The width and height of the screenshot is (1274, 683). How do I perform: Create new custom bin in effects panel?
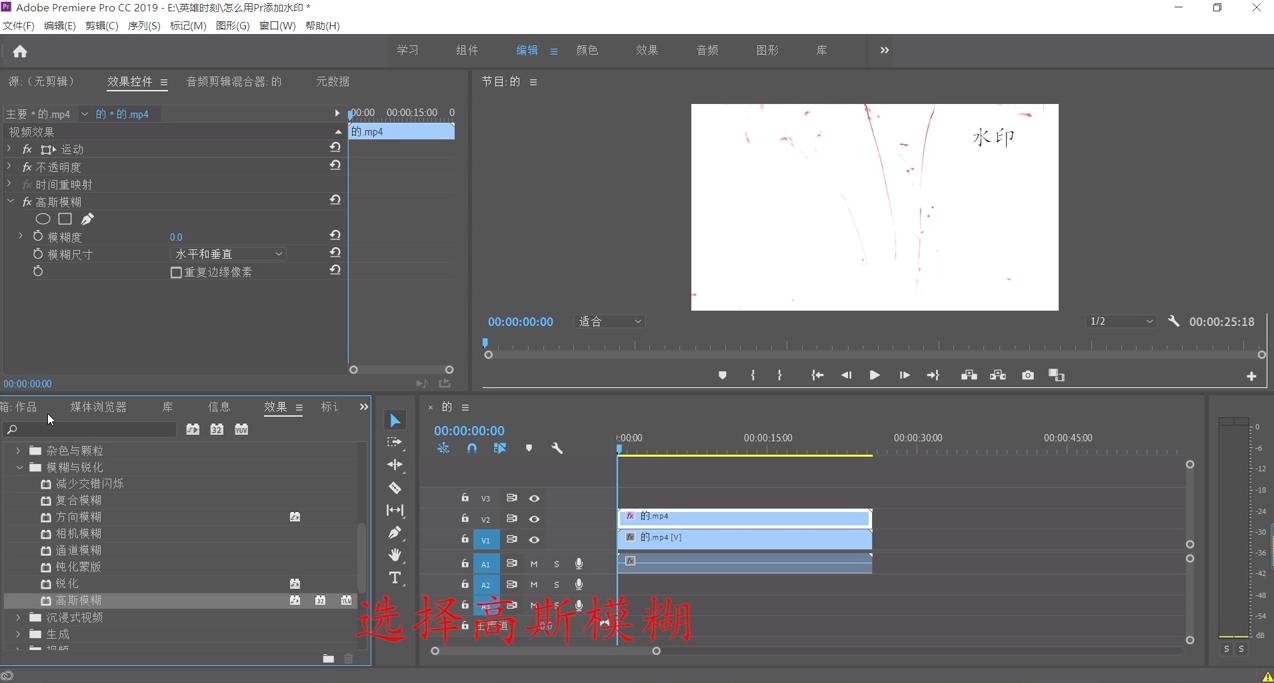(x=328, y=659)
